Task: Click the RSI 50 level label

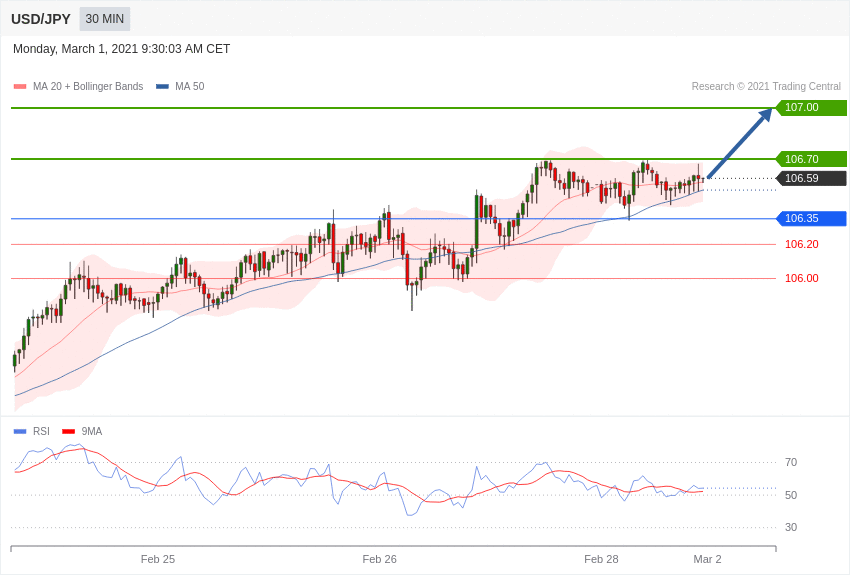Action: 791,495
